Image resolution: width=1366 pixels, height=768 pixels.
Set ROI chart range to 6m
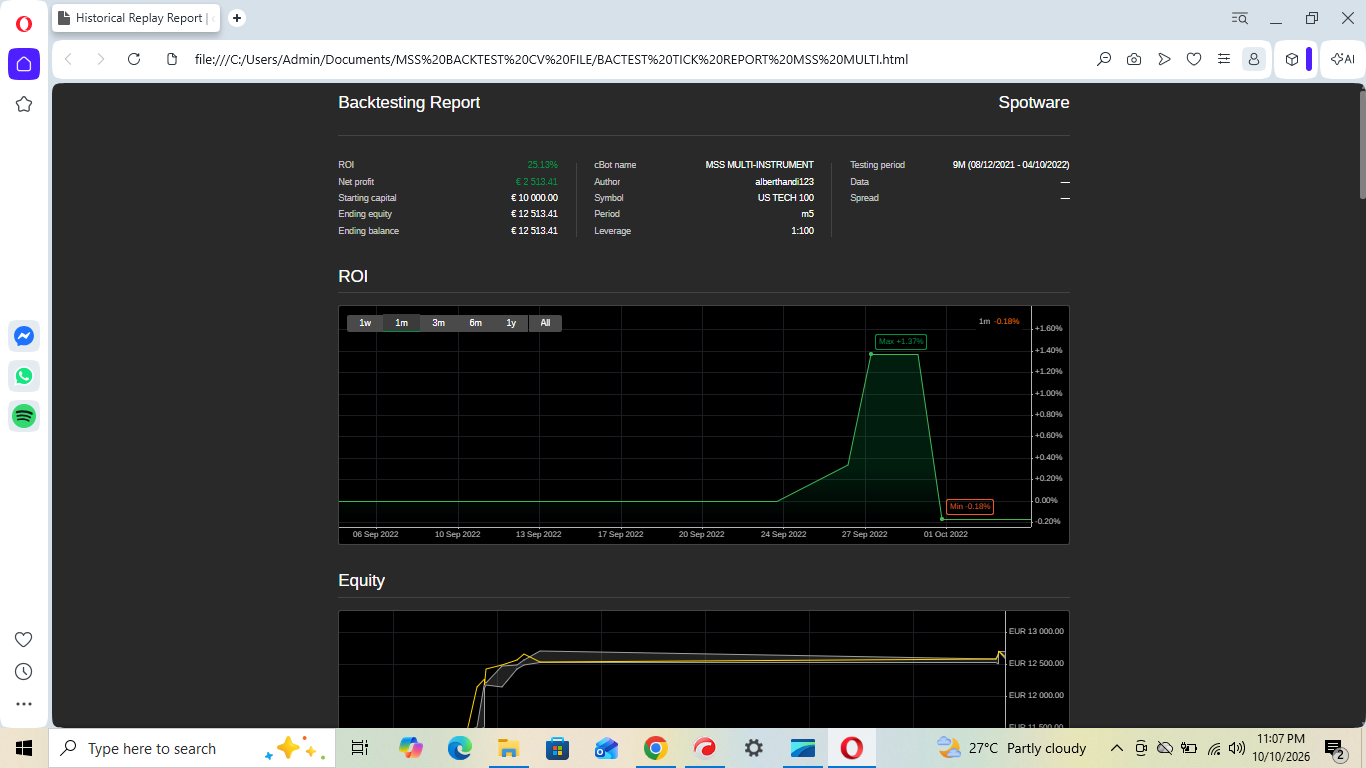475,323
